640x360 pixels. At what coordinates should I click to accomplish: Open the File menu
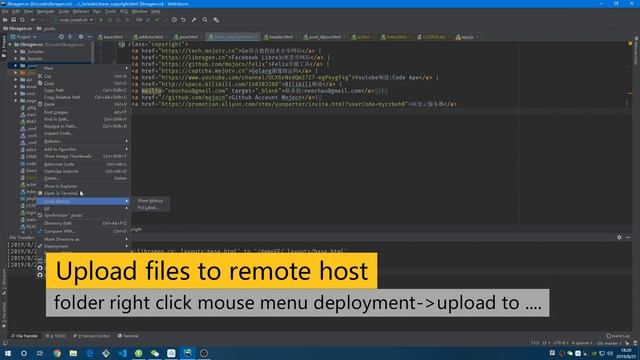[5, 11]
